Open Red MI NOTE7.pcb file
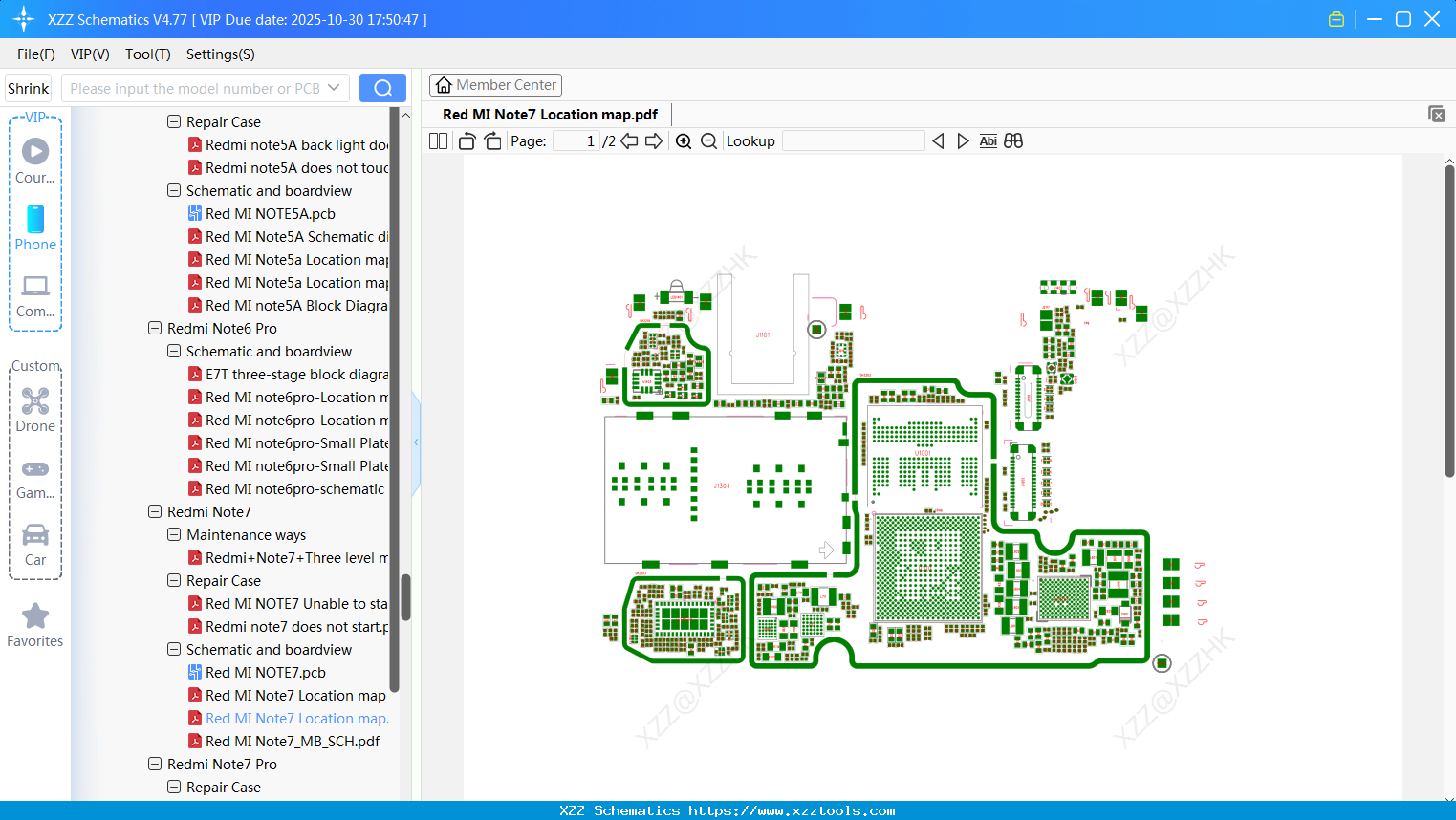The width and height of the screenshot is (1456, 820). tap(266, 672)
